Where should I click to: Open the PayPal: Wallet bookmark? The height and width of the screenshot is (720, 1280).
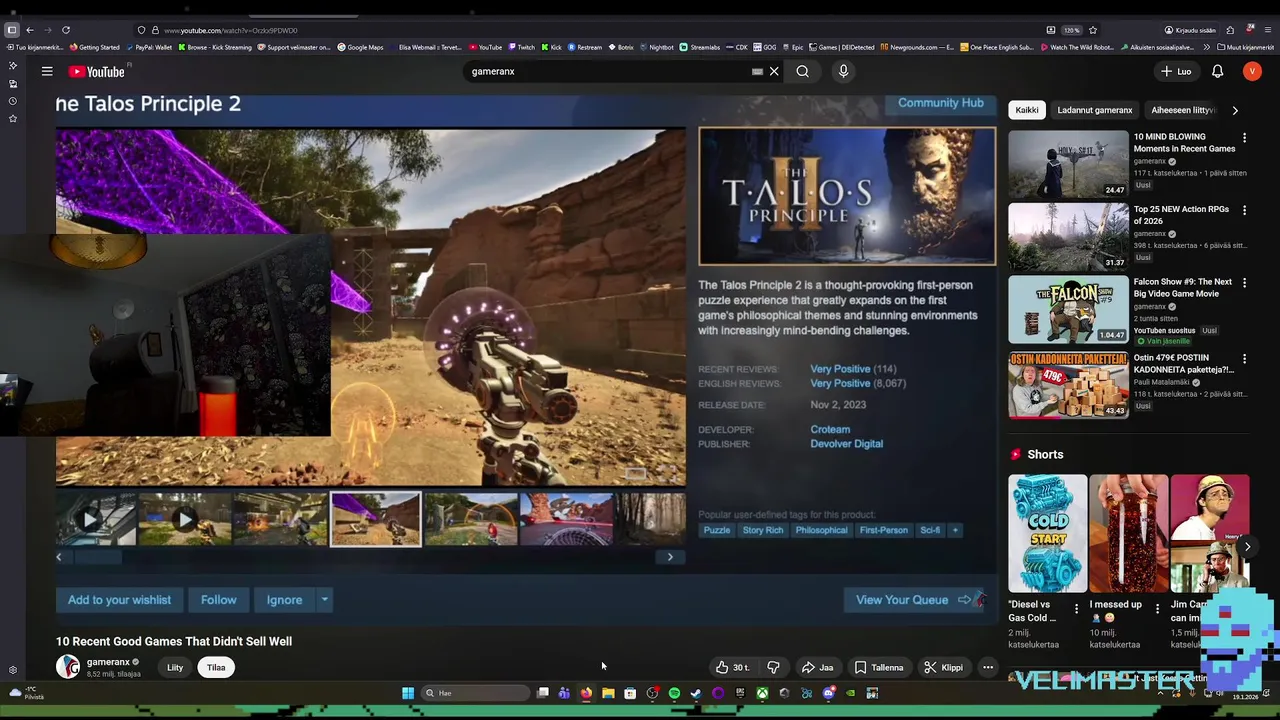149,47
